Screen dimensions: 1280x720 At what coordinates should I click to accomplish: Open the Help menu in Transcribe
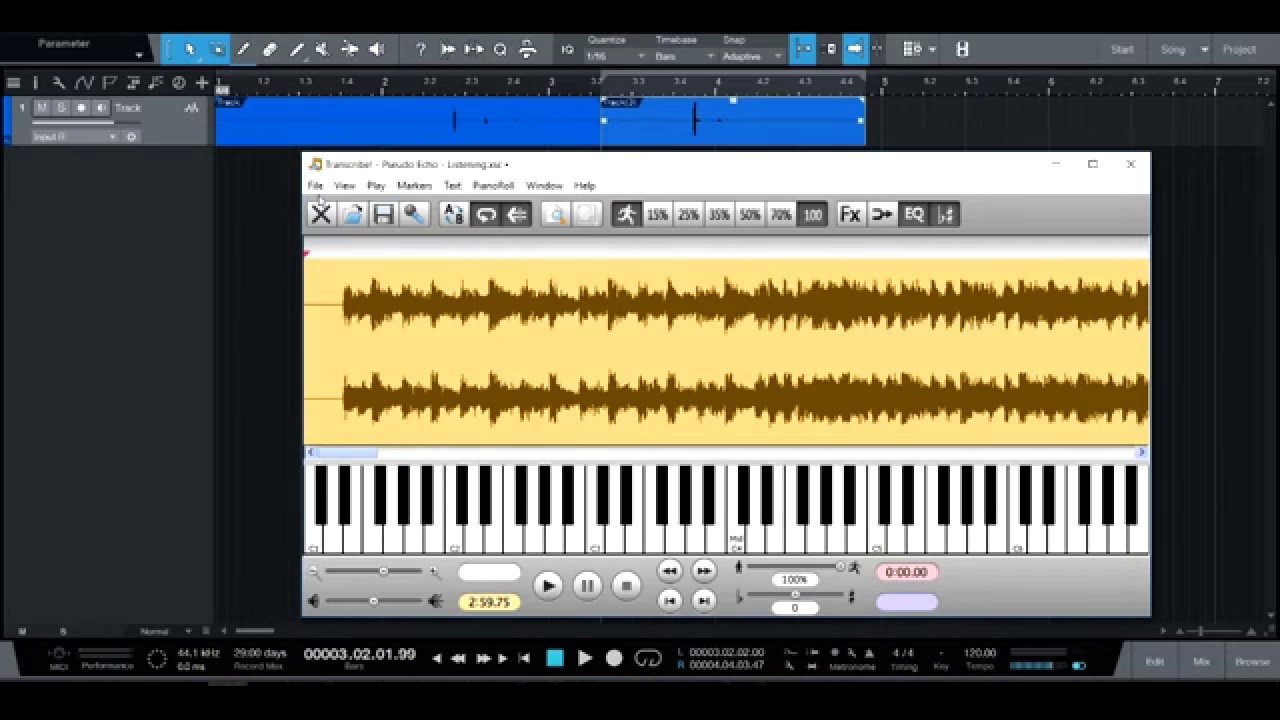coord(585,185)
